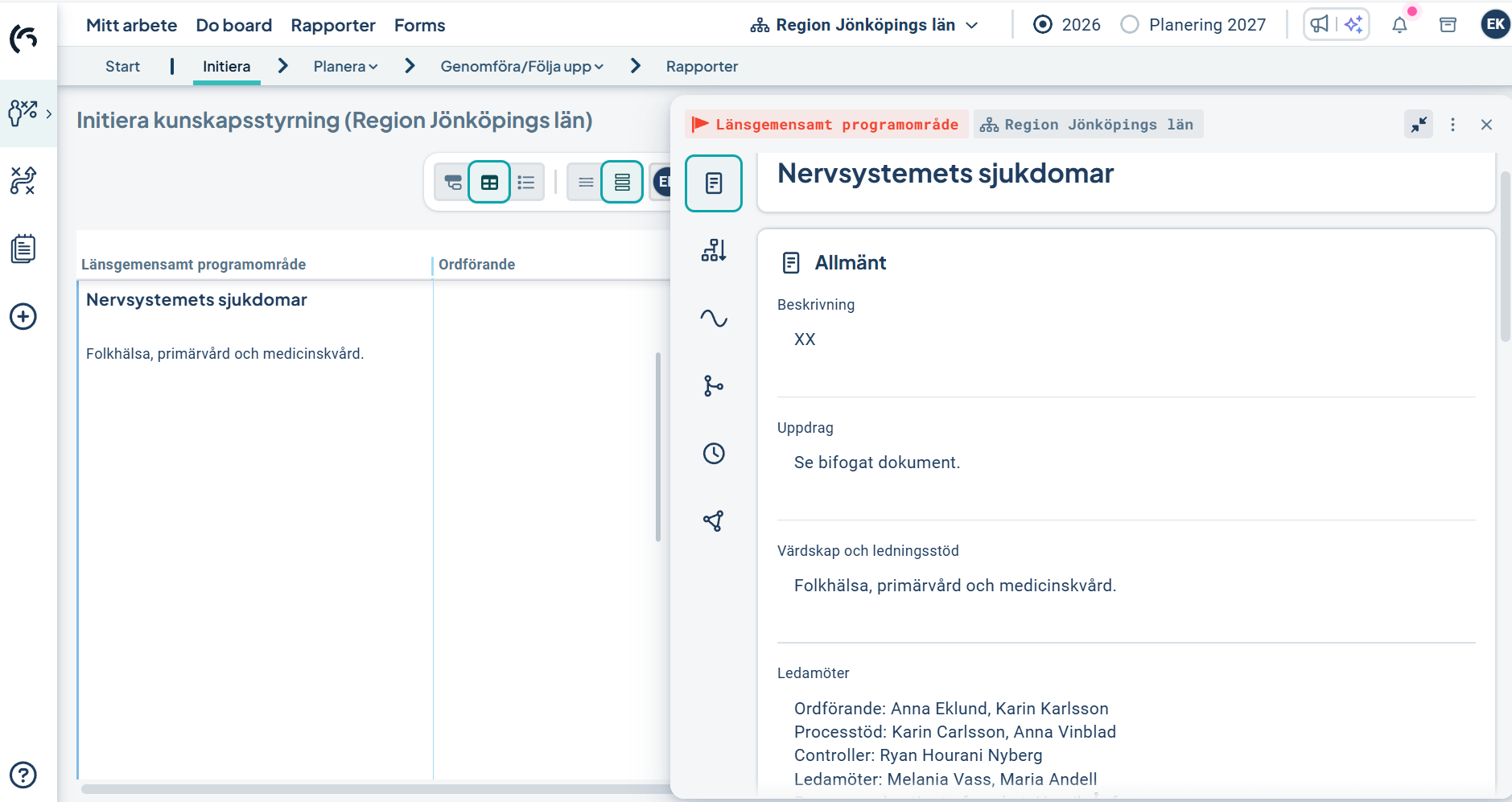Select the compact row density option

[585, 182]
